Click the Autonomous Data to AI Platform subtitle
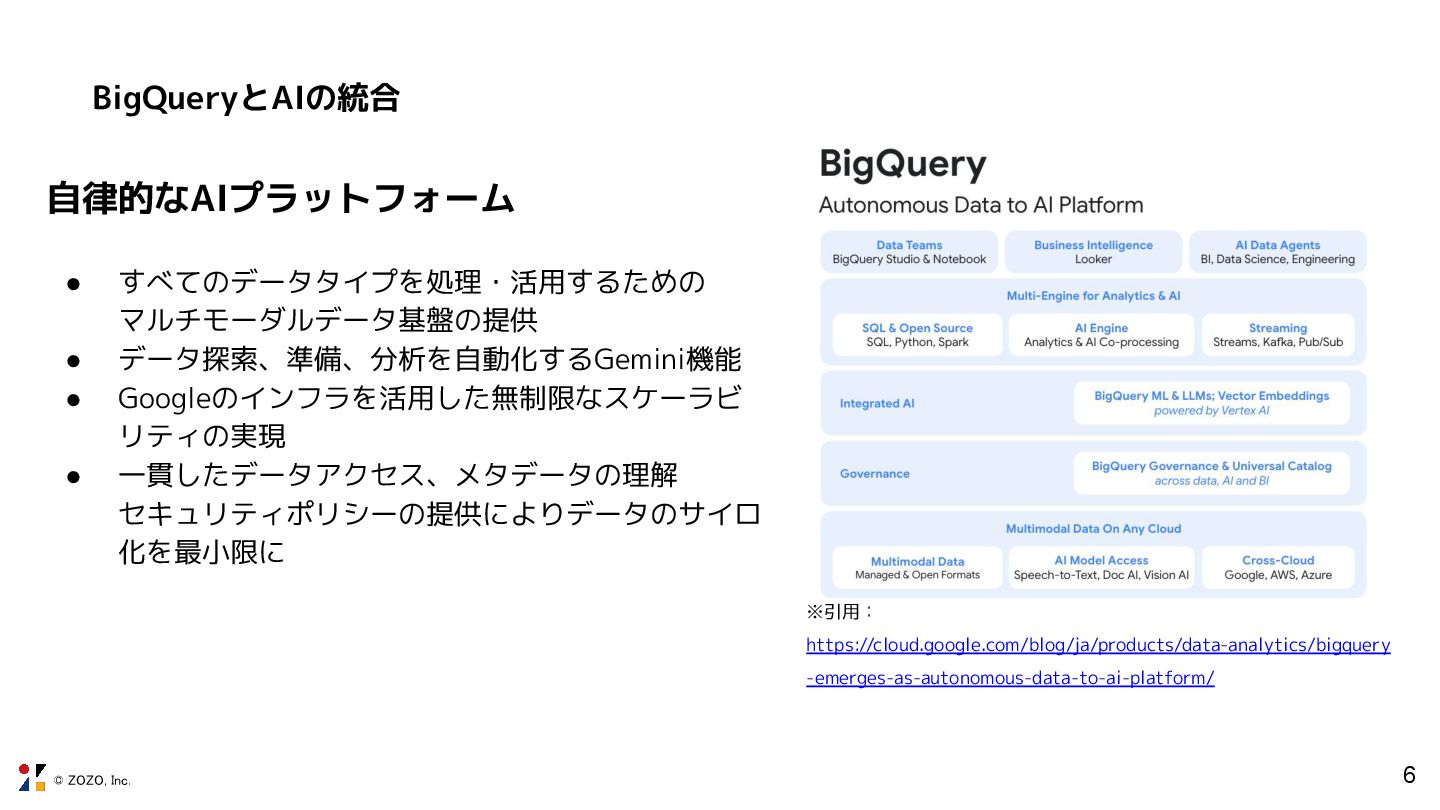This screenshot has width=1440, height=810. [981, 205]
